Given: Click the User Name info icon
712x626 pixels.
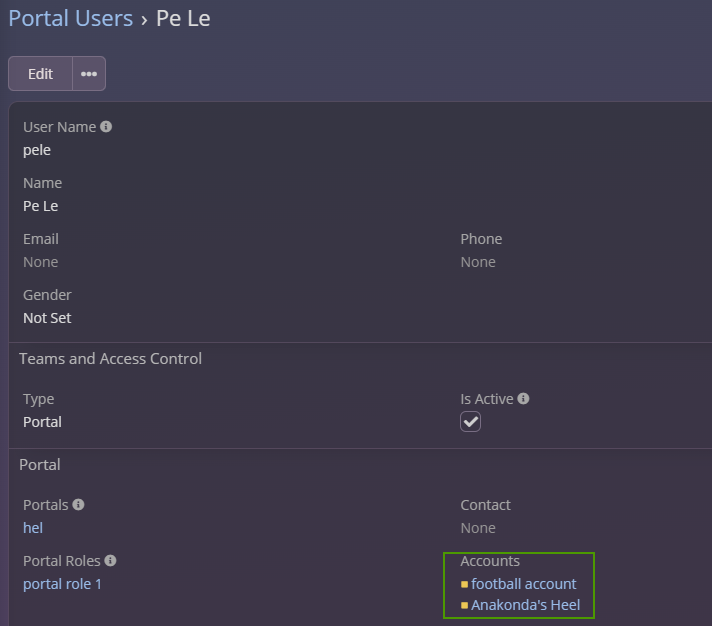Looking at the screenshot, I should (x=106, y=127).
